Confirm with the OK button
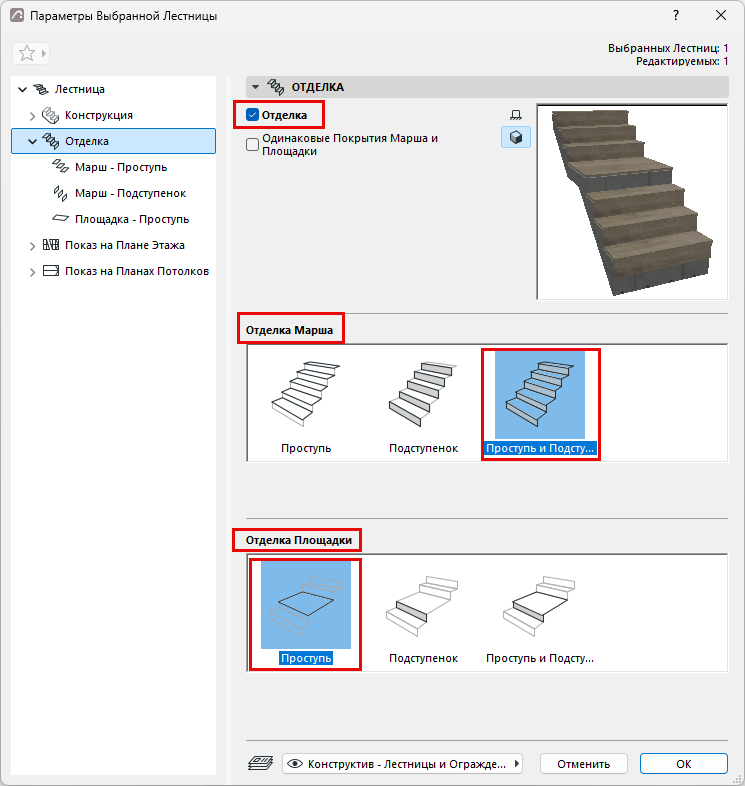745x786 pixels. (x=683, y=763)
